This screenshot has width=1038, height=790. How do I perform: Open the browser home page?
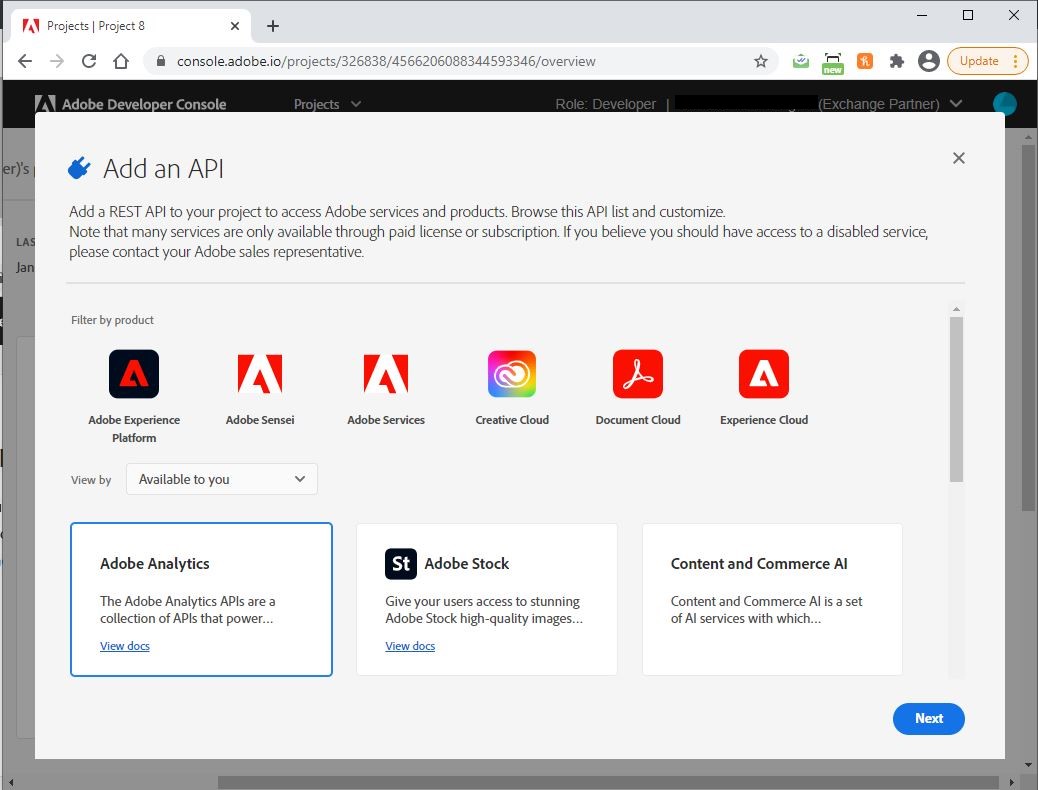click(120, 61)
